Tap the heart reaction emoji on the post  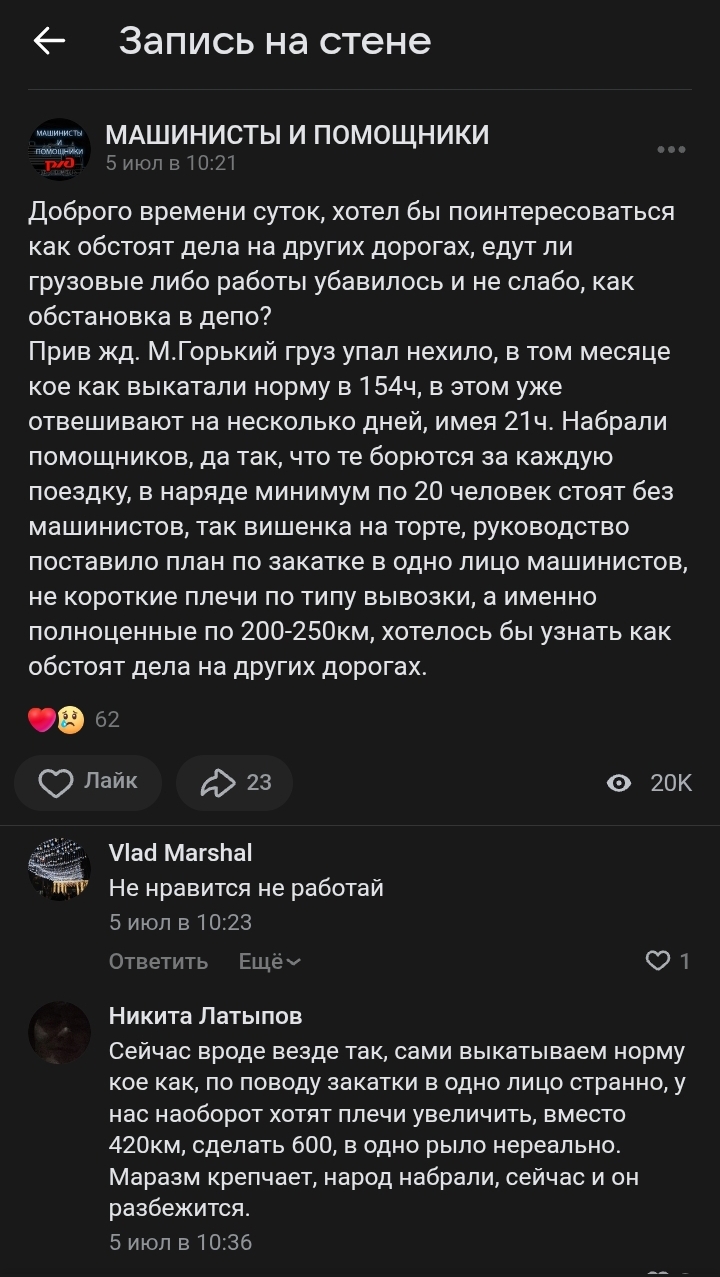pyautogui.click(x=41, y=719)
